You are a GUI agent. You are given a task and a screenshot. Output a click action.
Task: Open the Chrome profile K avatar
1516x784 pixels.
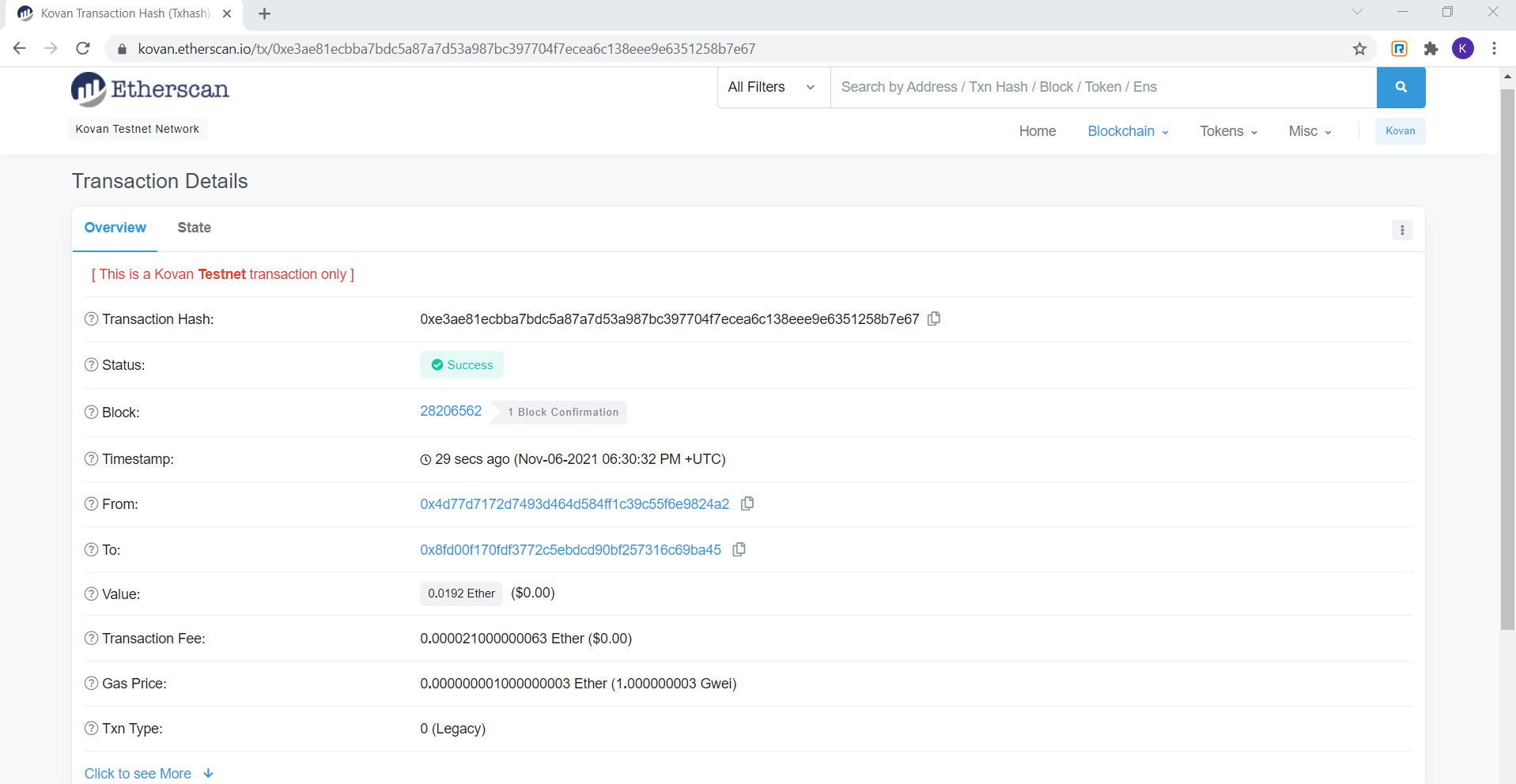point(1462,49)
